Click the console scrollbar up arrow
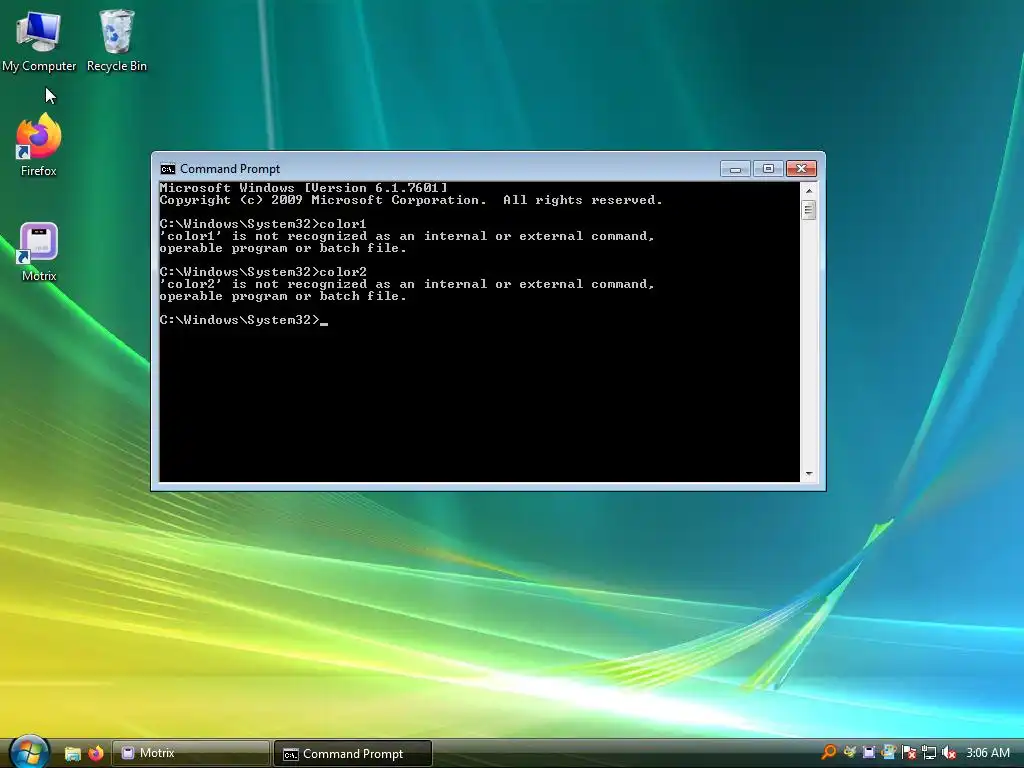Image resolution: width=1024 pixels, height=768 pixels. 808,191
